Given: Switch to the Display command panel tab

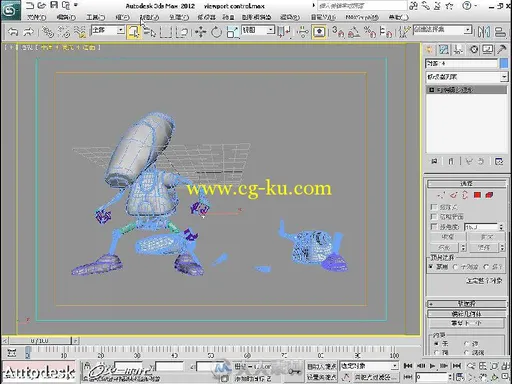Looking at the screenshot, I should click(488, 50).
